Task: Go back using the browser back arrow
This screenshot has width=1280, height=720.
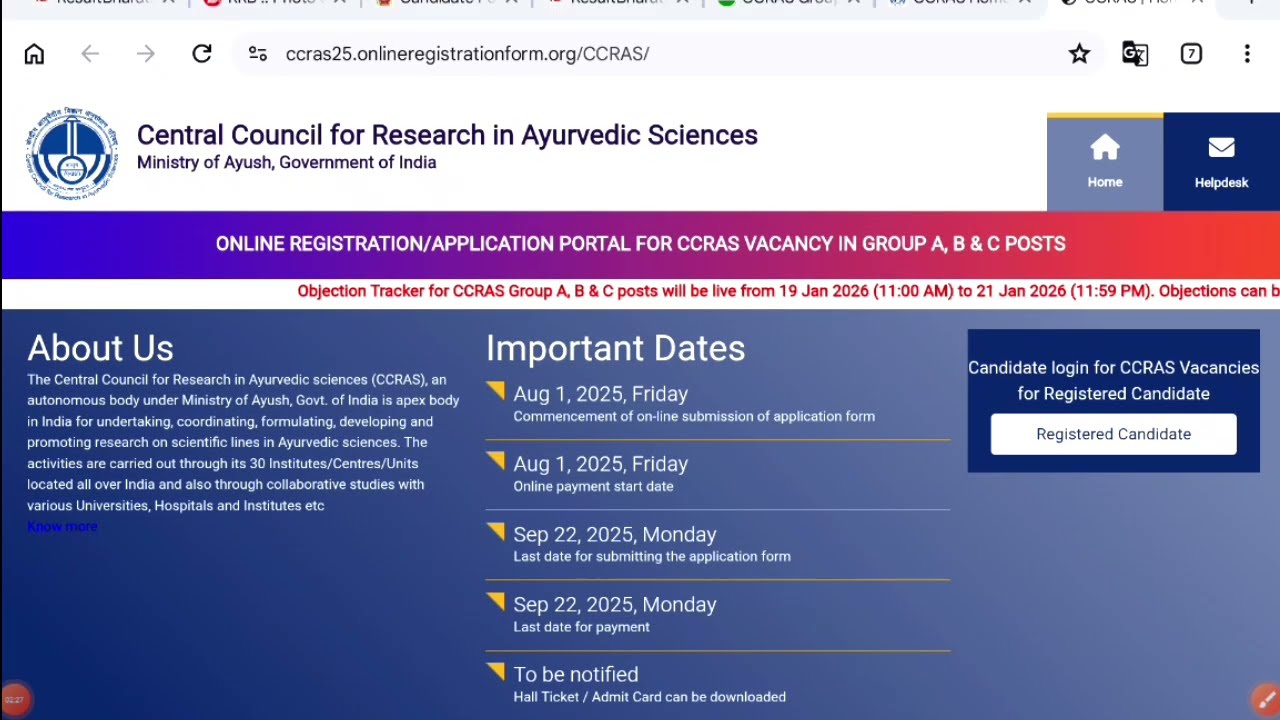Action: [x=90, y=54]
